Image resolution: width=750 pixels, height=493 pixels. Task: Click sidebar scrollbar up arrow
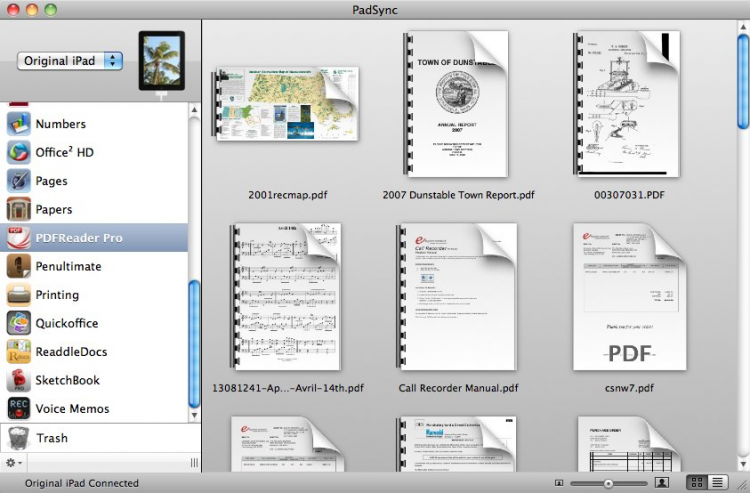(194, 110)
